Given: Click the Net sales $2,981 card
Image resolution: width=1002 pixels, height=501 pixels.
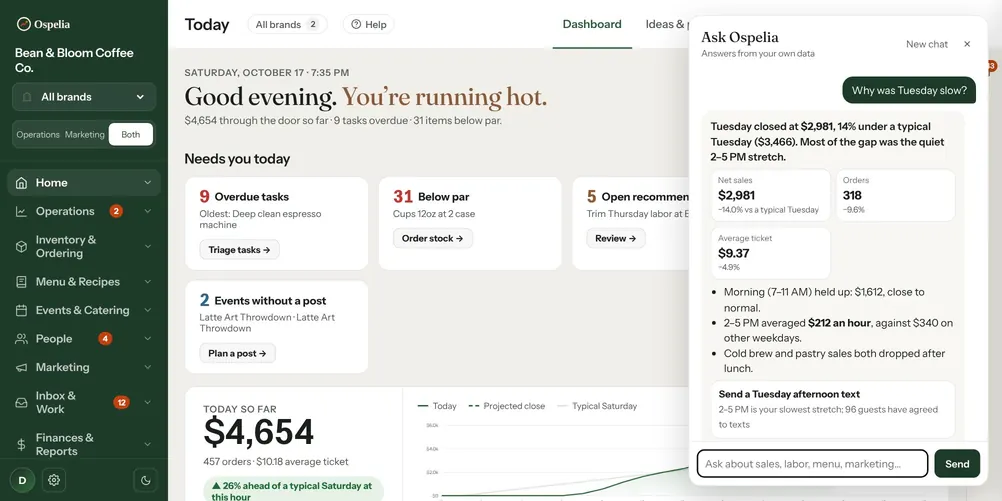Looking at the screenshot, I should coord(771,195).
